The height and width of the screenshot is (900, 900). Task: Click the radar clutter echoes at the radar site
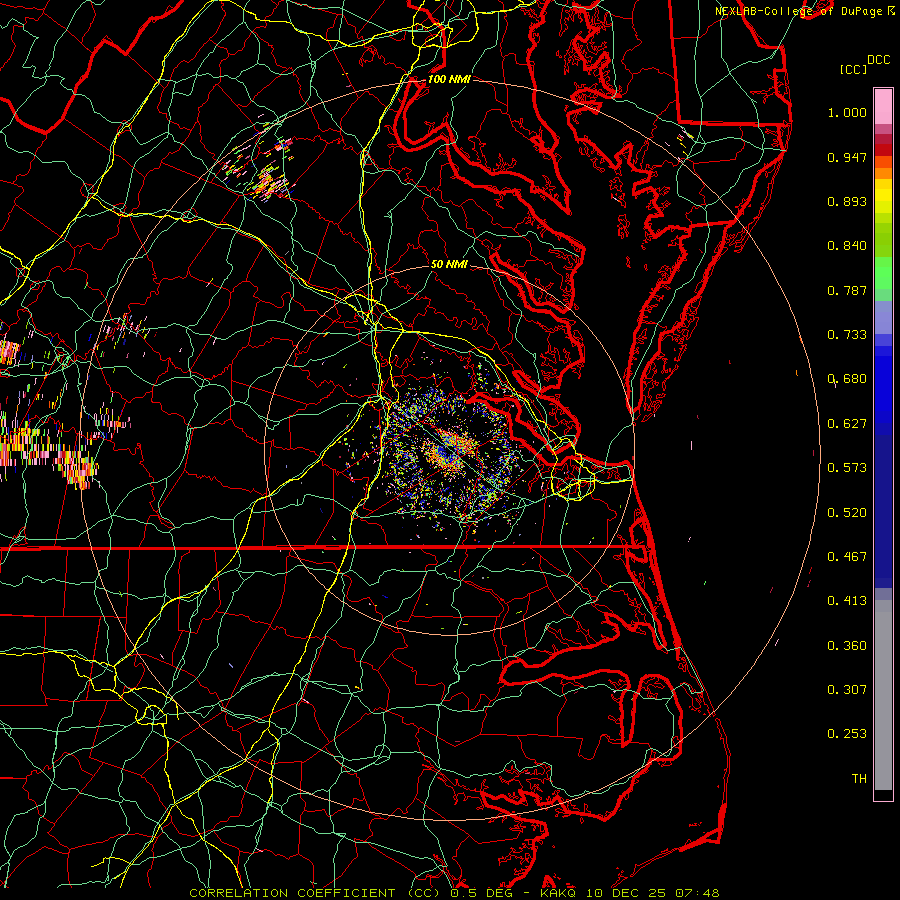pos(449,451)
